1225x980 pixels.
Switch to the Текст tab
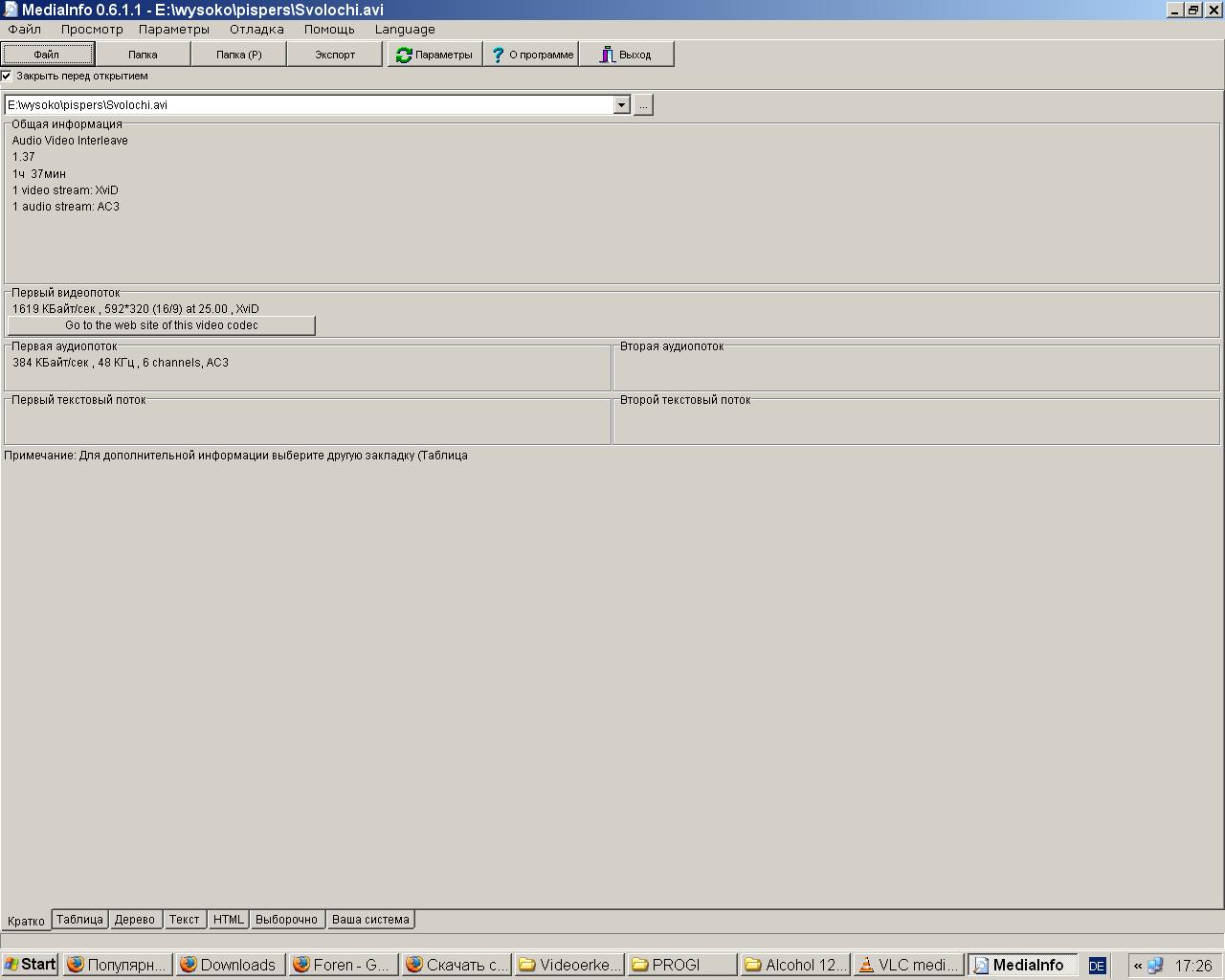click(184, 920)
